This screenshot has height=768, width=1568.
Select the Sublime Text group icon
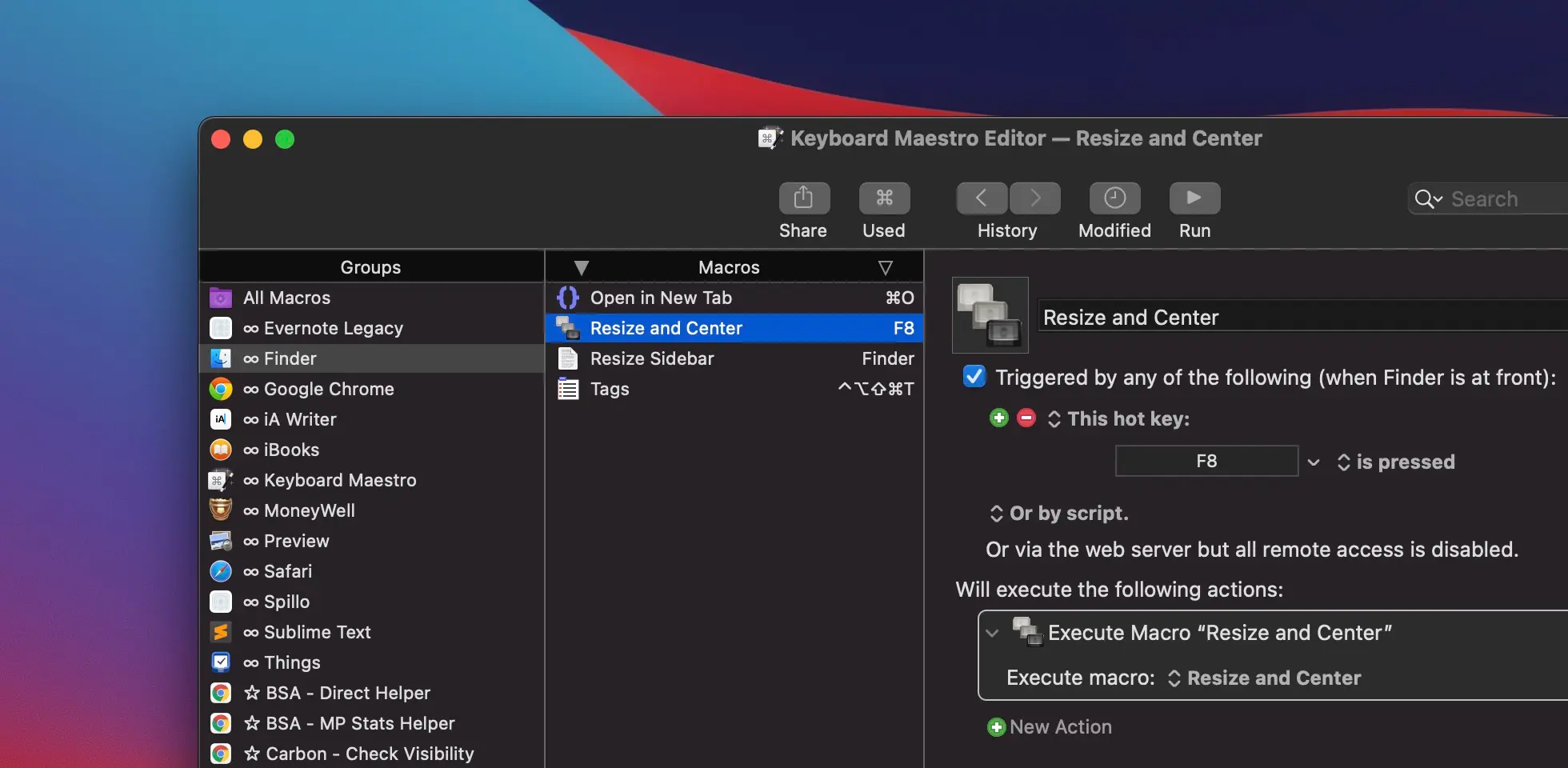point(220,632)
